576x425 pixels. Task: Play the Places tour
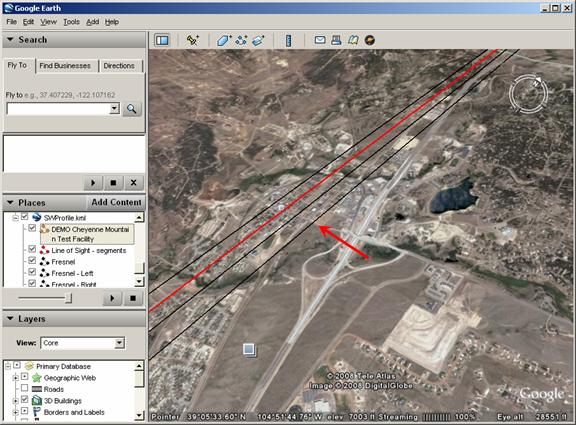click(x=112, y=298)
